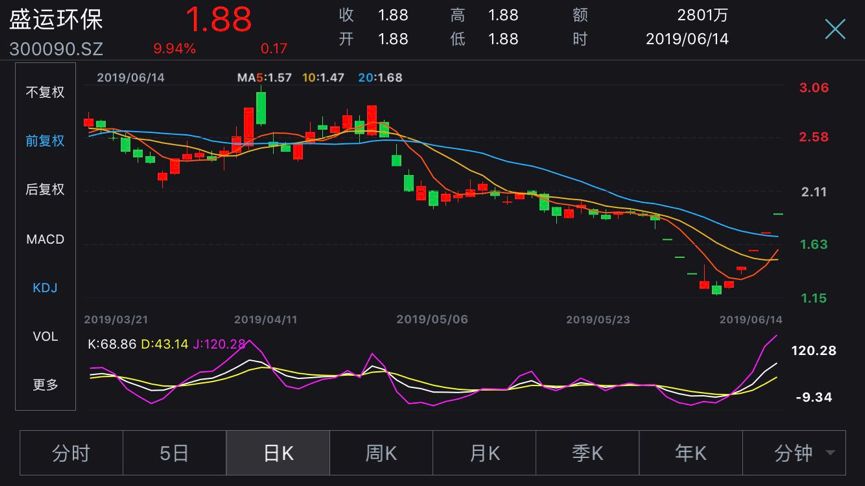Click the 9.94% change percentage

(174, 49)
